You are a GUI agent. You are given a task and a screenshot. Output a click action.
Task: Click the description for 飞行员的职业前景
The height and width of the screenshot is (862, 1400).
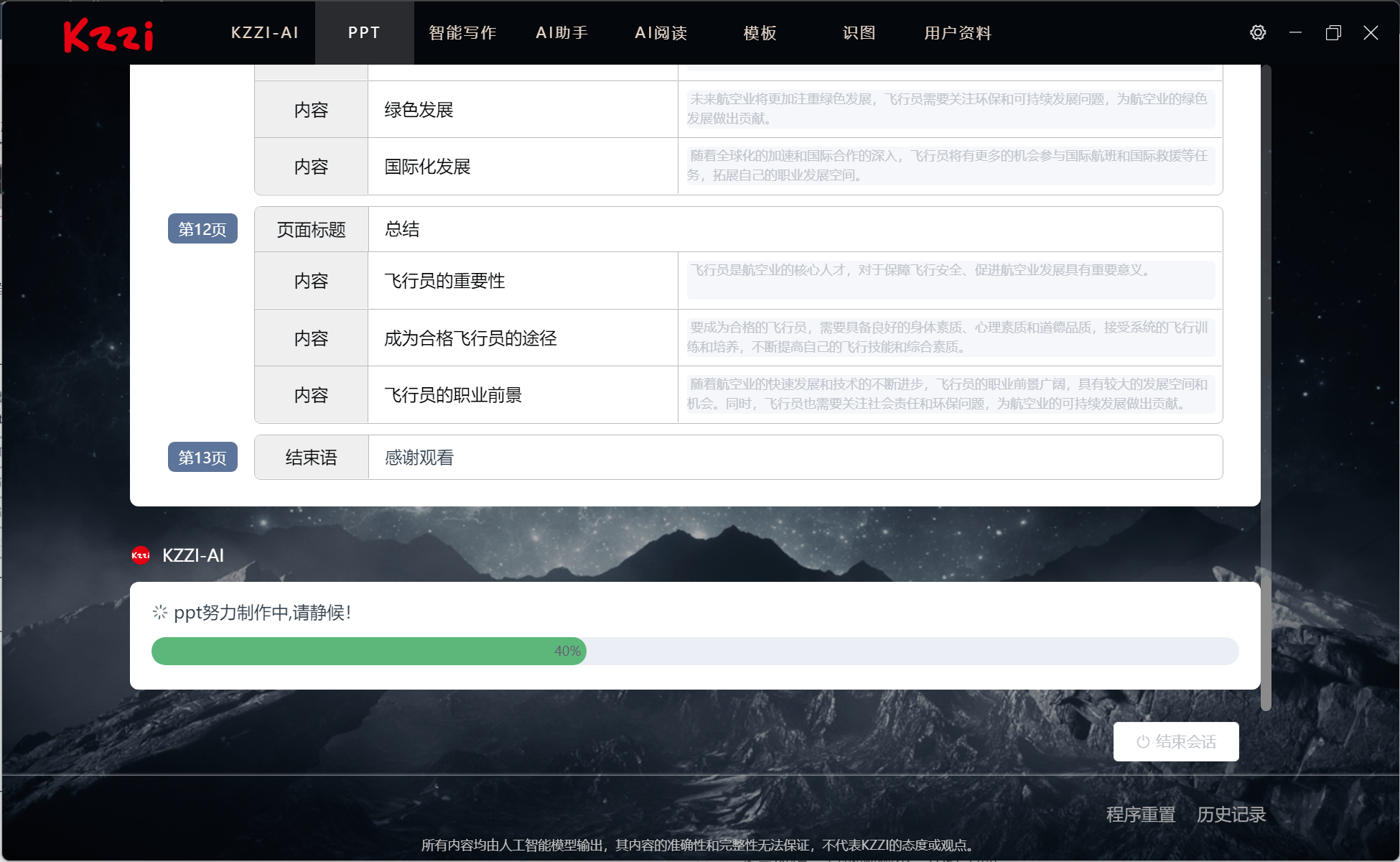pyautogui.click(x=951, y=394)
